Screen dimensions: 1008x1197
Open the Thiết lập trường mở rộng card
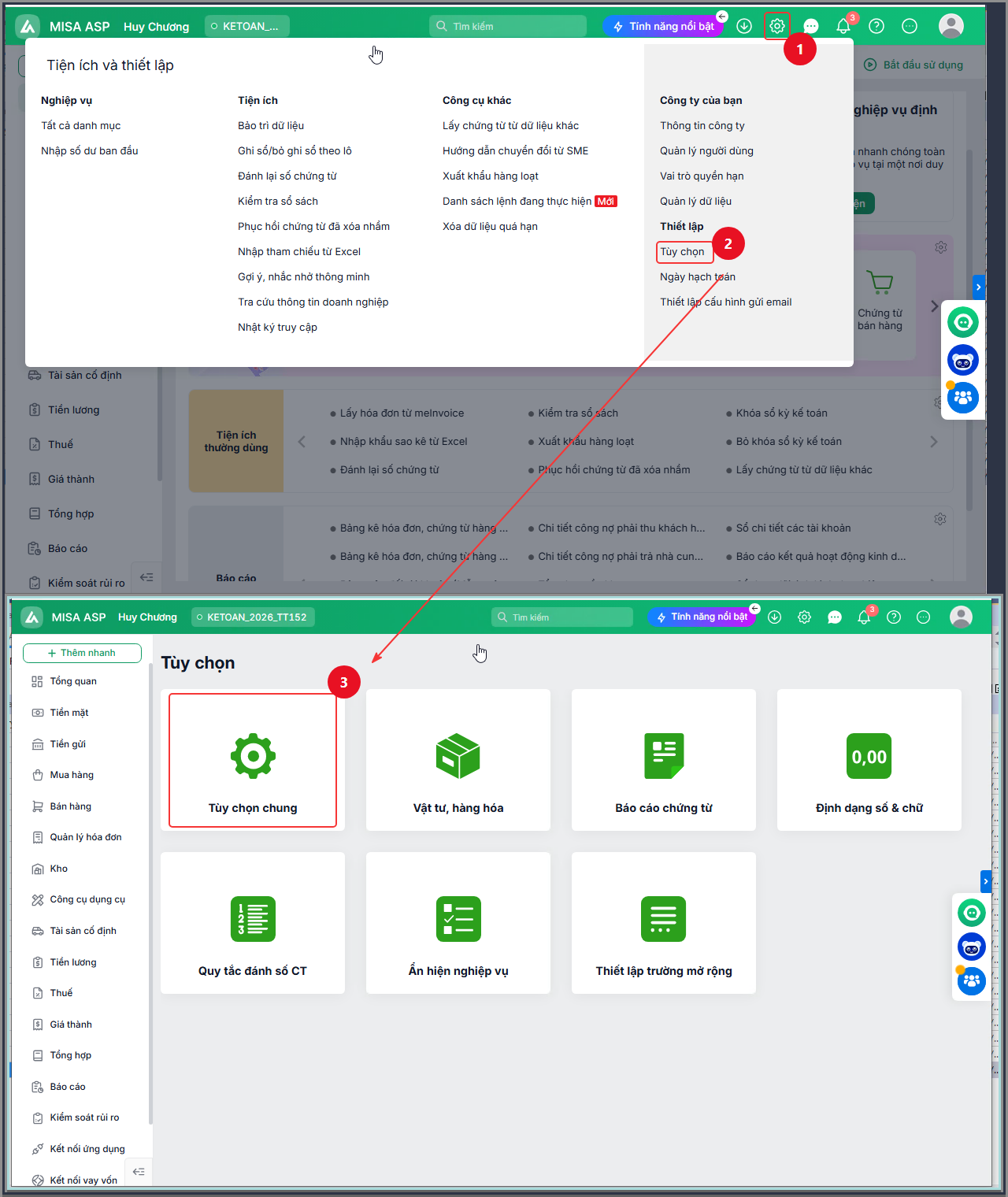(664, 923)
